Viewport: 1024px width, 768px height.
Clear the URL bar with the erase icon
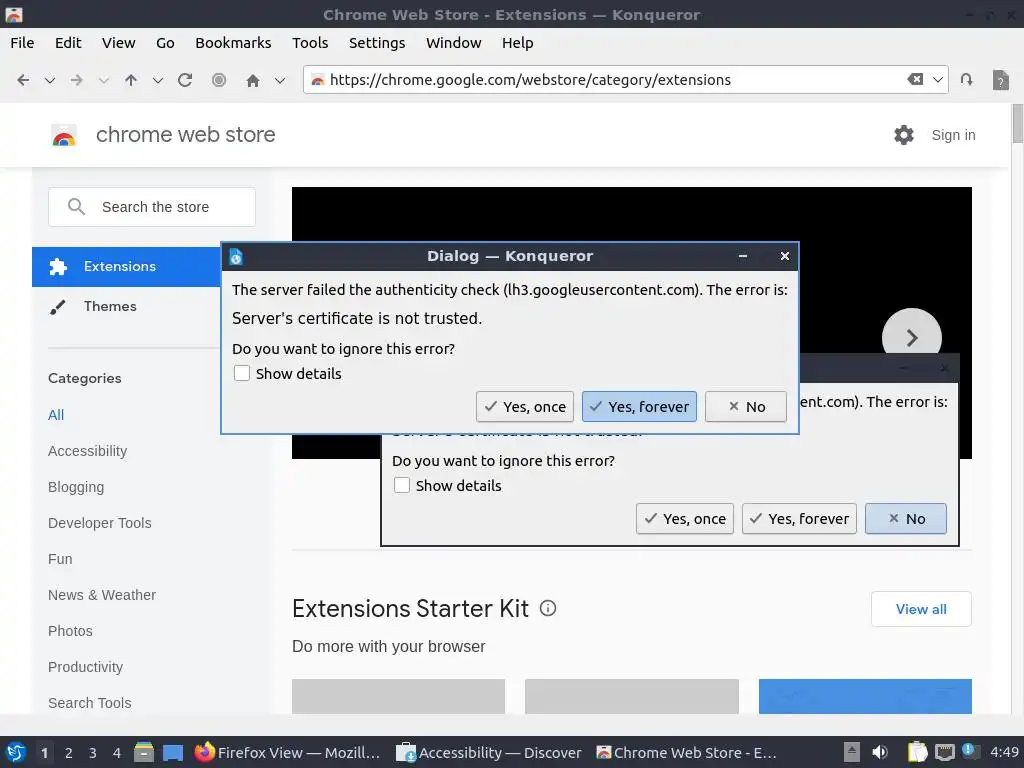(x=916, y=79)
